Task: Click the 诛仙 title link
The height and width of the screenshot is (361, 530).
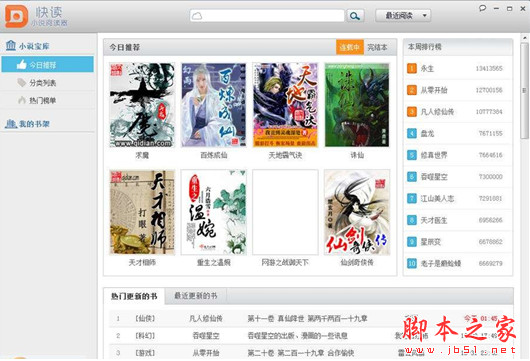Action: coord(357,155)
